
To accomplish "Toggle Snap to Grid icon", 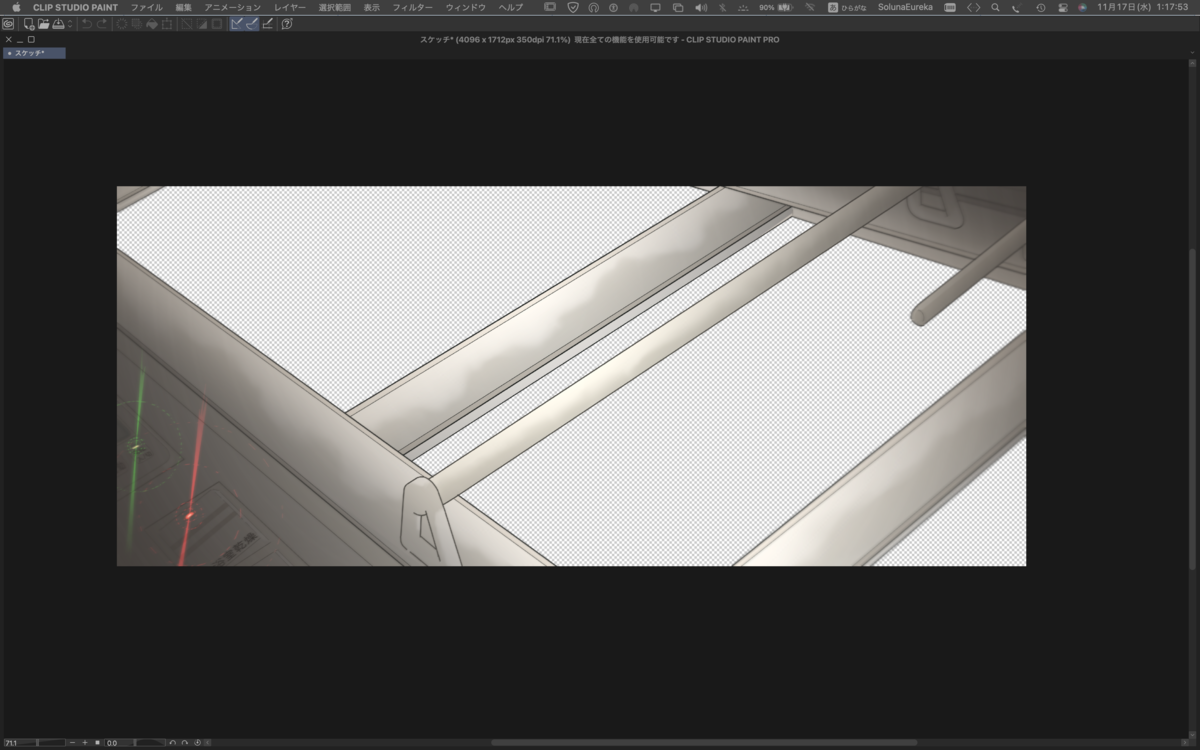I will point(267,24).
